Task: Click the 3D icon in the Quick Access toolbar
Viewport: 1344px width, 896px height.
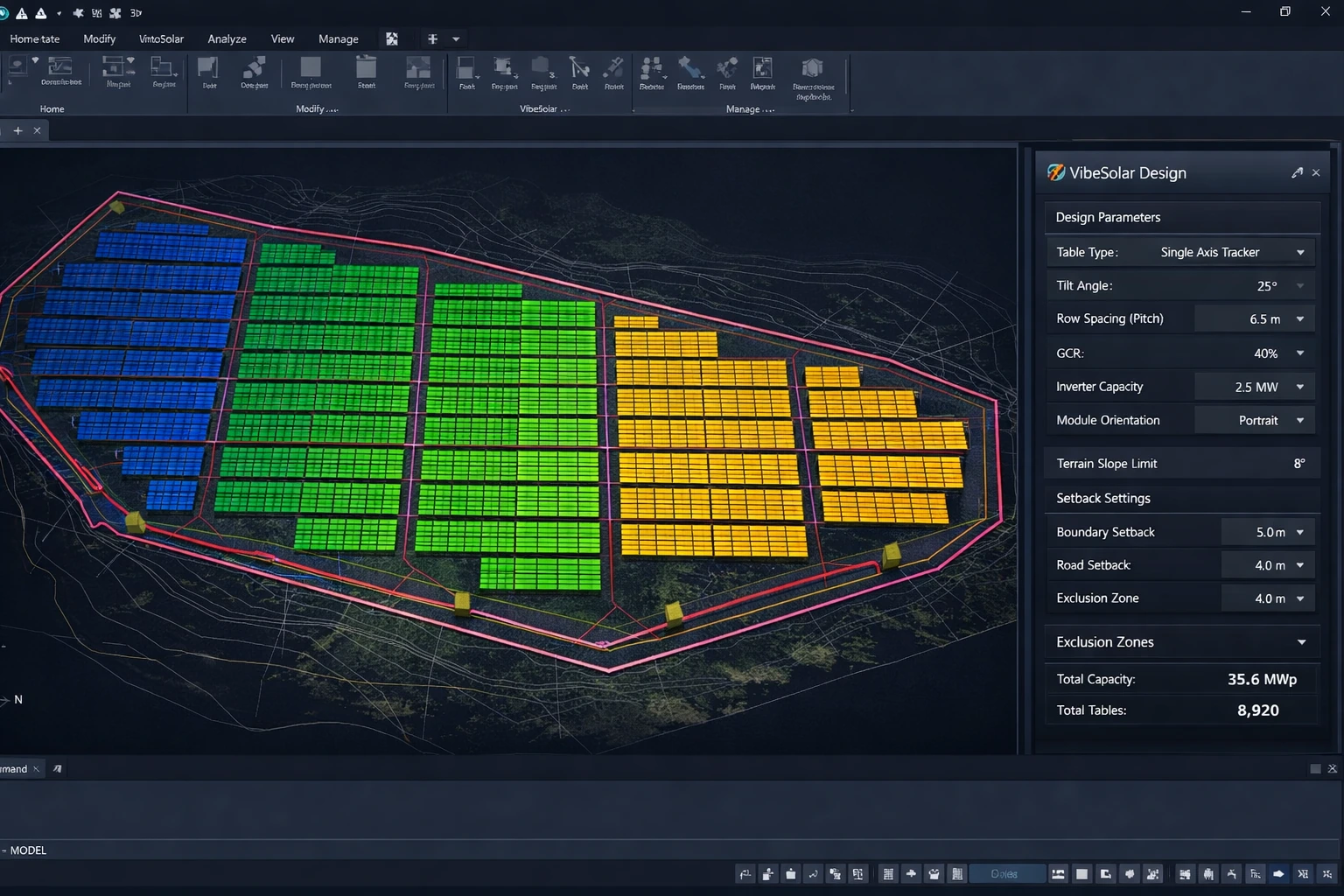Action: [134, 13]
